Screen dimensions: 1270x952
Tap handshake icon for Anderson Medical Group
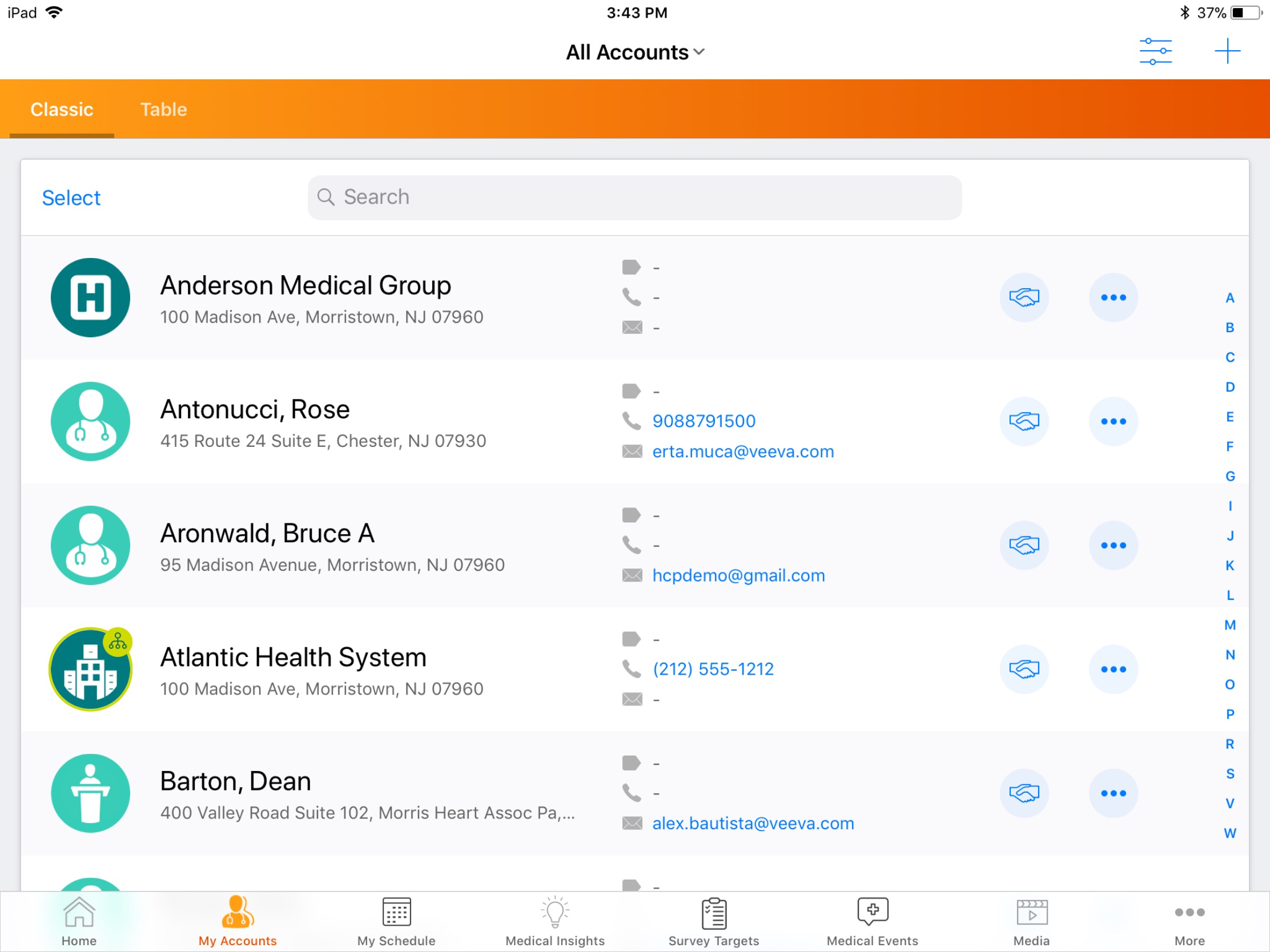[x=1024, y=297]
